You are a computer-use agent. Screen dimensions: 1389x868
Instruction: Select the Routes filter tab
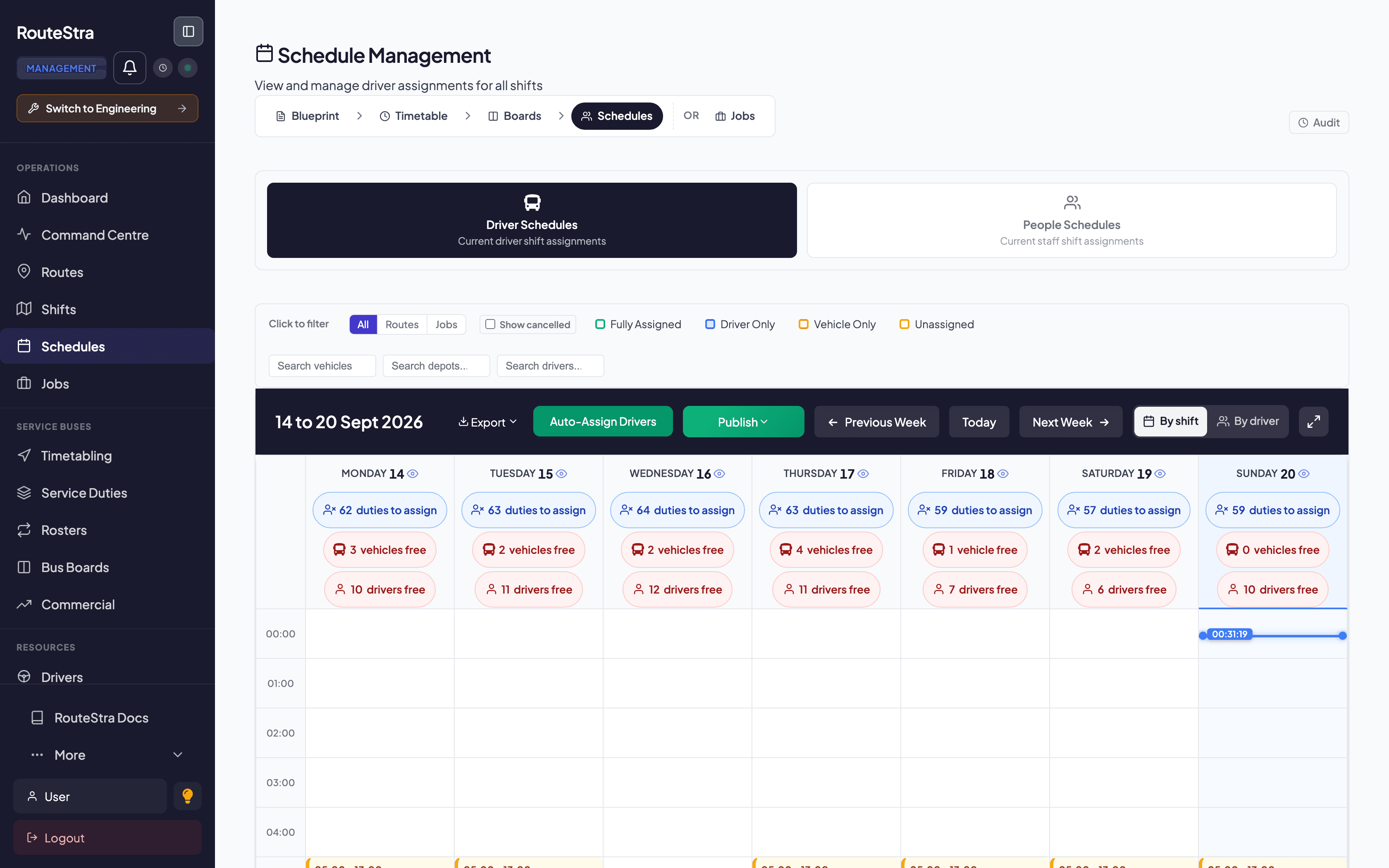click(x=402, y=324)
